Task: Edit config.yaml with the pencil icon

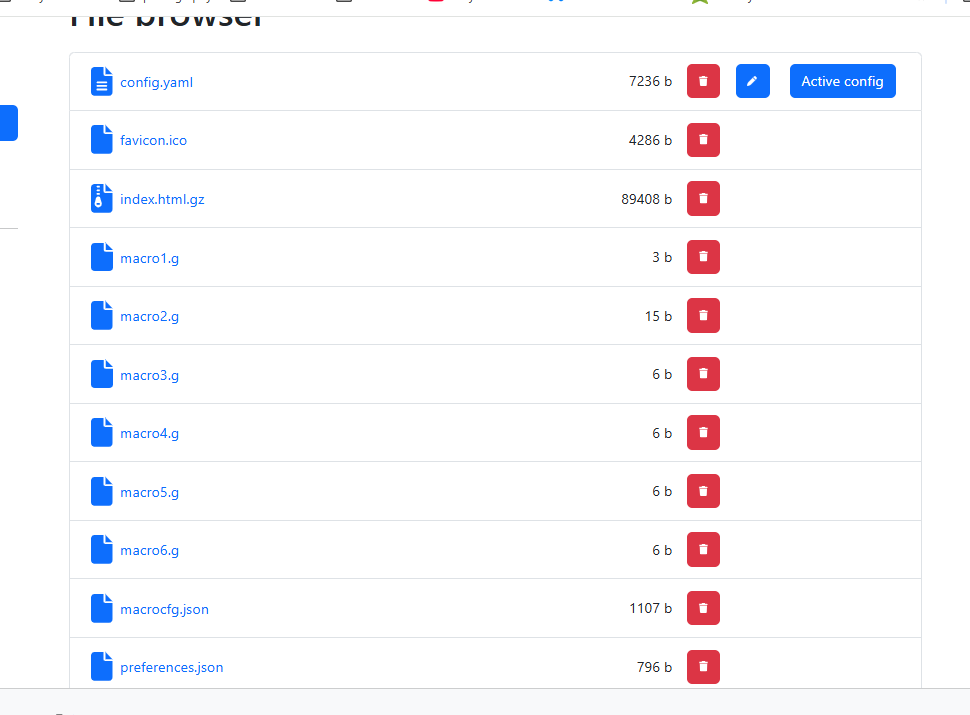Action: click(x=752, y=81)
